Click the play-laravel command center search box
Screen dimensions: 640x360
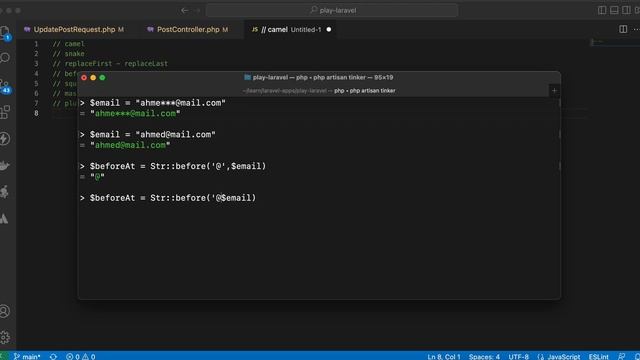(x=332, y=10)
